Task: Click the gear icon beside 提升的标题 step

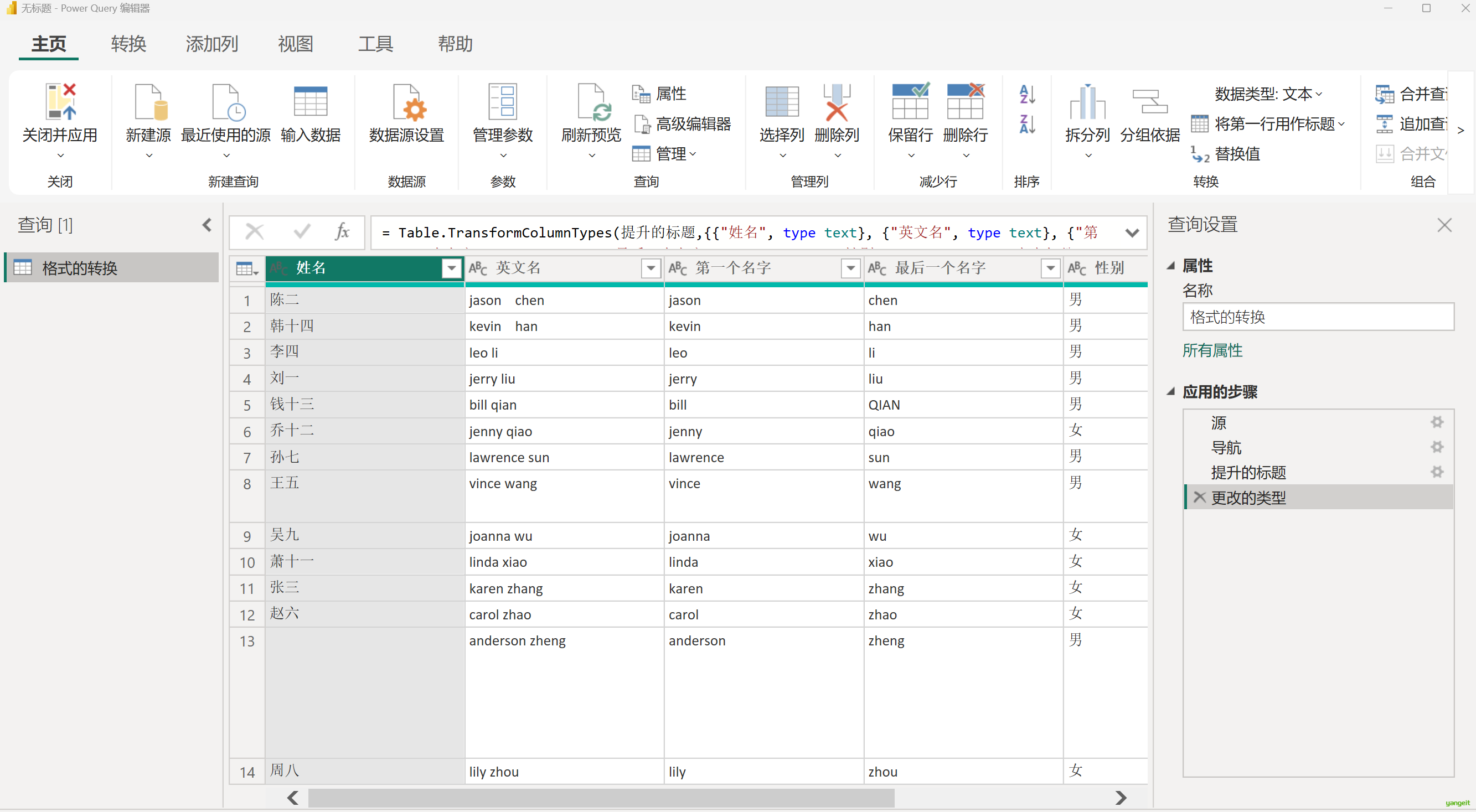Action: (x=1437, y=472)
